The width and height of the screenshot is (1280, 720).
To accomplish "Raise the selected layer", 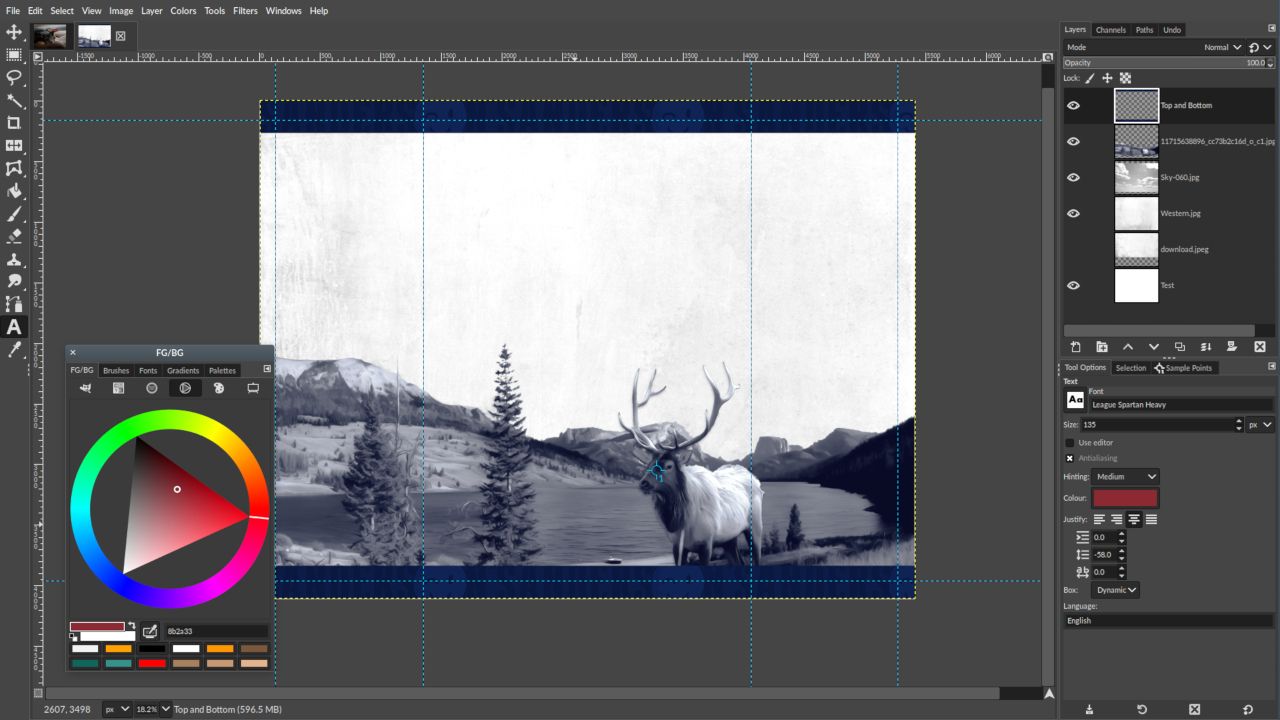I will [x=1128, y=347].
